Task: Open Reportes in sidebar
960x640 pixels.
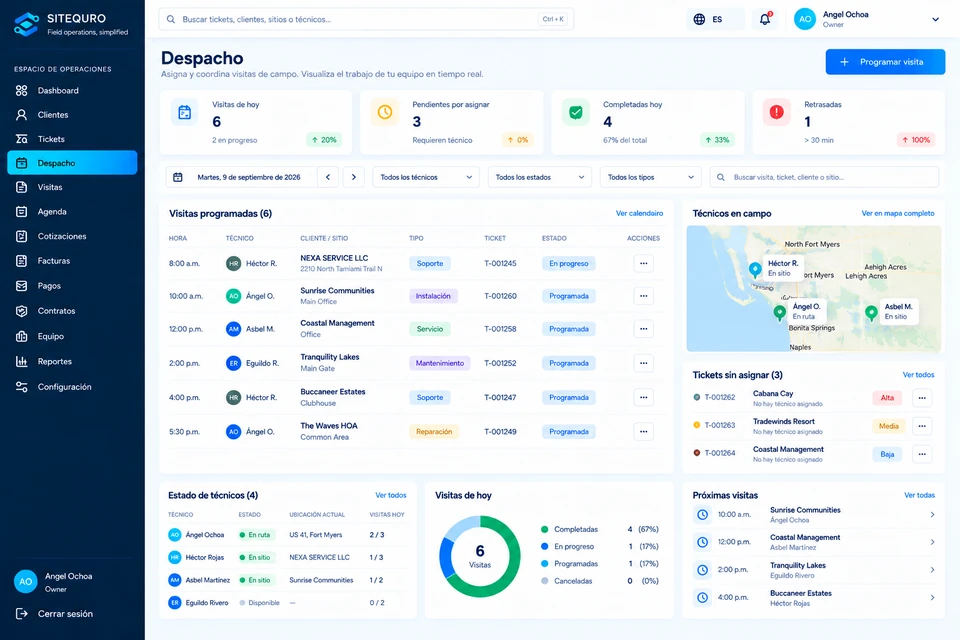Action: pyautogui.click(x=72, y=361)
